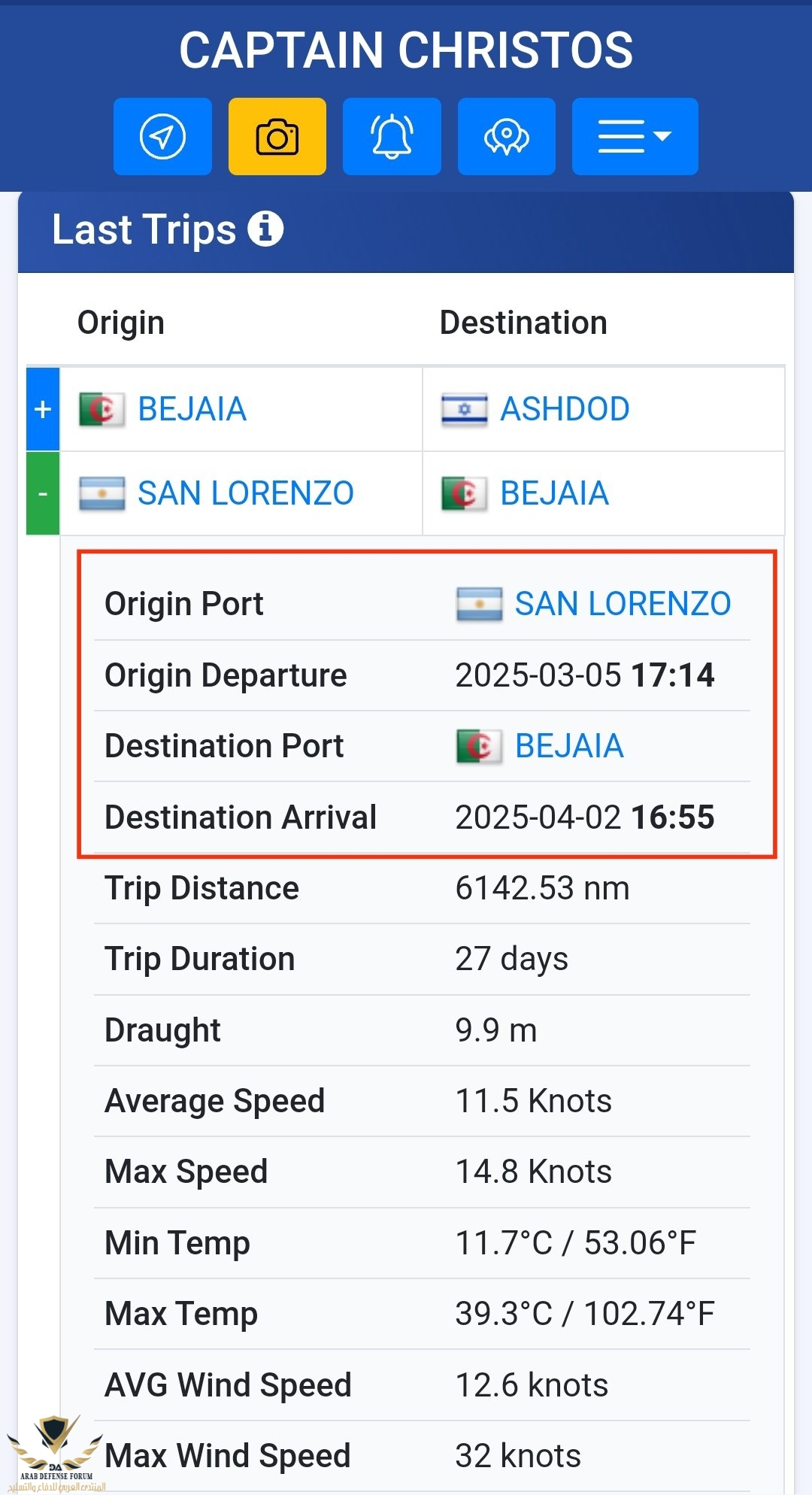
Task: Open BEJAIA link in Destination Port details
Action: coord(569,747)
